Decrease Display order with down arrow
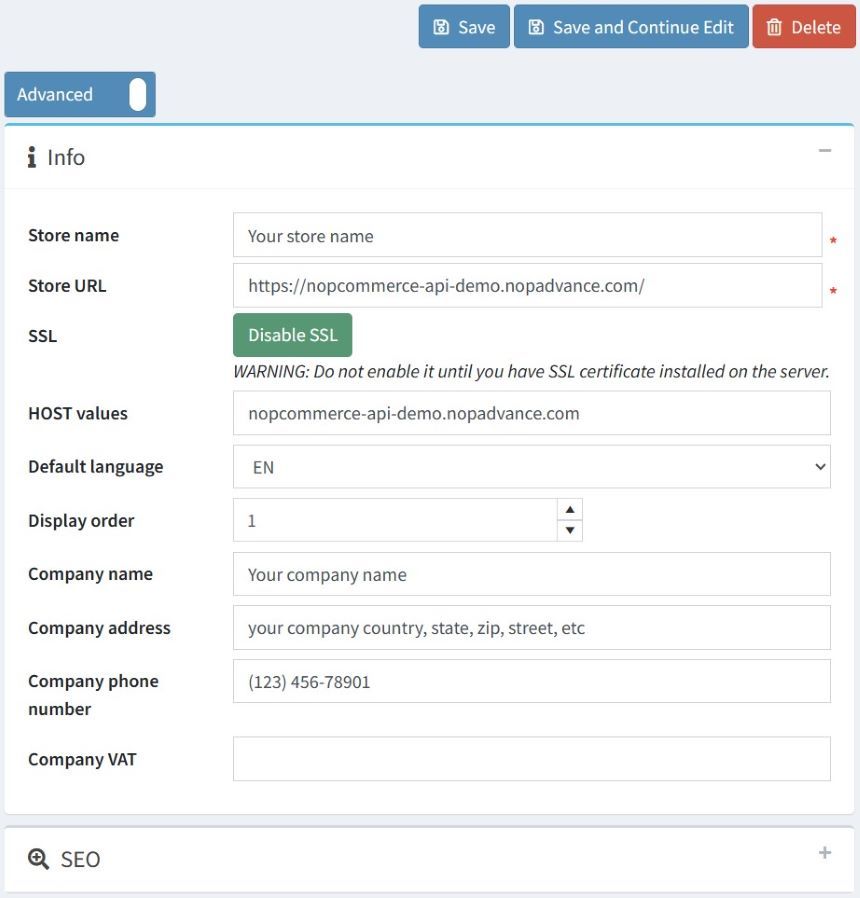Viewport: 860px width, 898px height. [x=570, y=530]
